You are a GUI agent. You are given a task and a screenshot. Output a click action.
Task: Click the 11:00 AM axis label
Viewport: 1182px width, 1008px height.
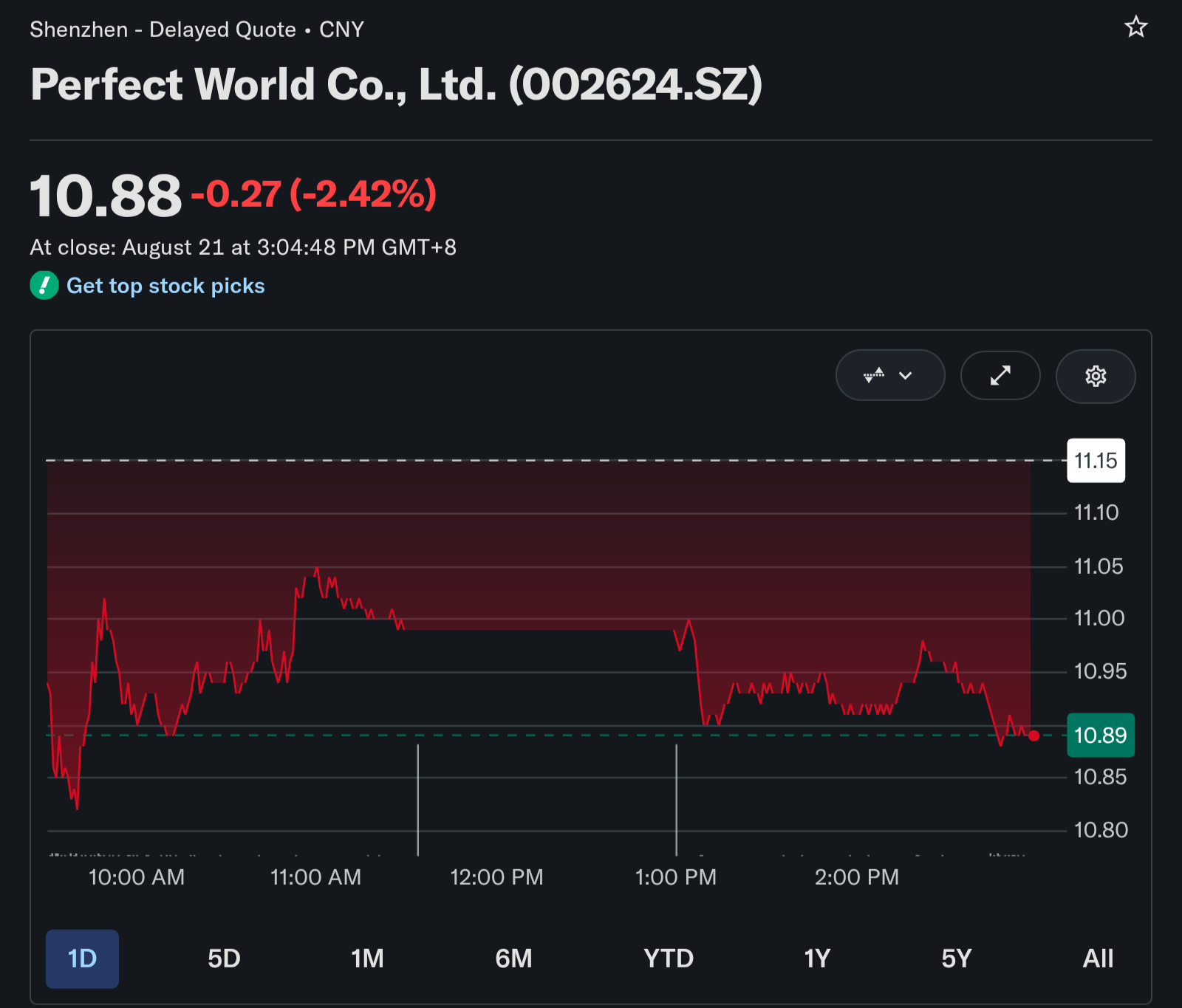pos(316,877)
